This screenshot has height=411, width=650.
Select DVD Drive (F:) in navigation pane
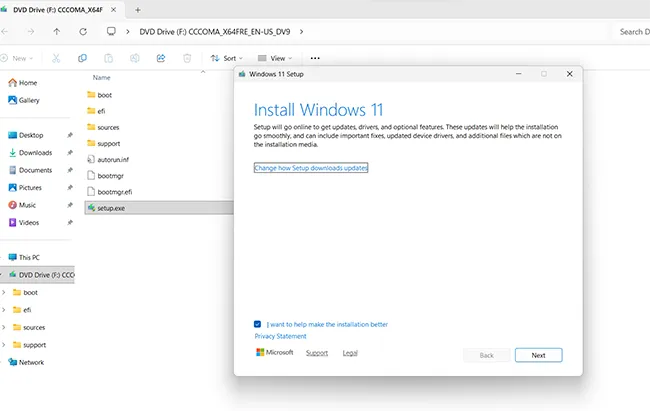[x=37, y=275]
